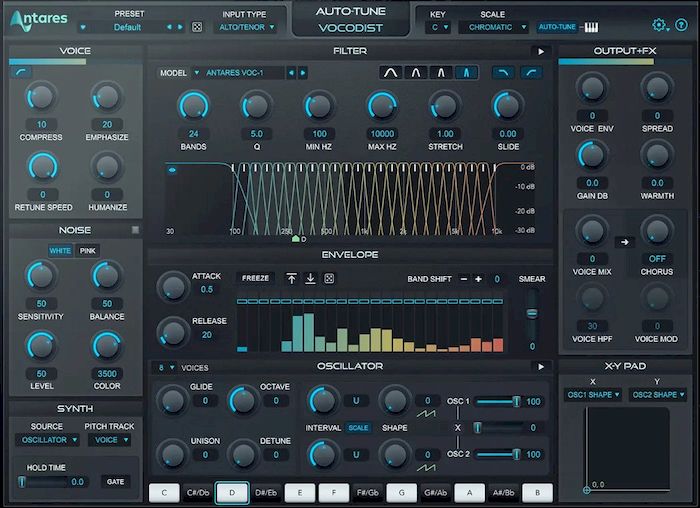The height and width of the screenshot is (508, 700).
Task: Click envelope upload arrow icon
Action: (x=291, y=279)
